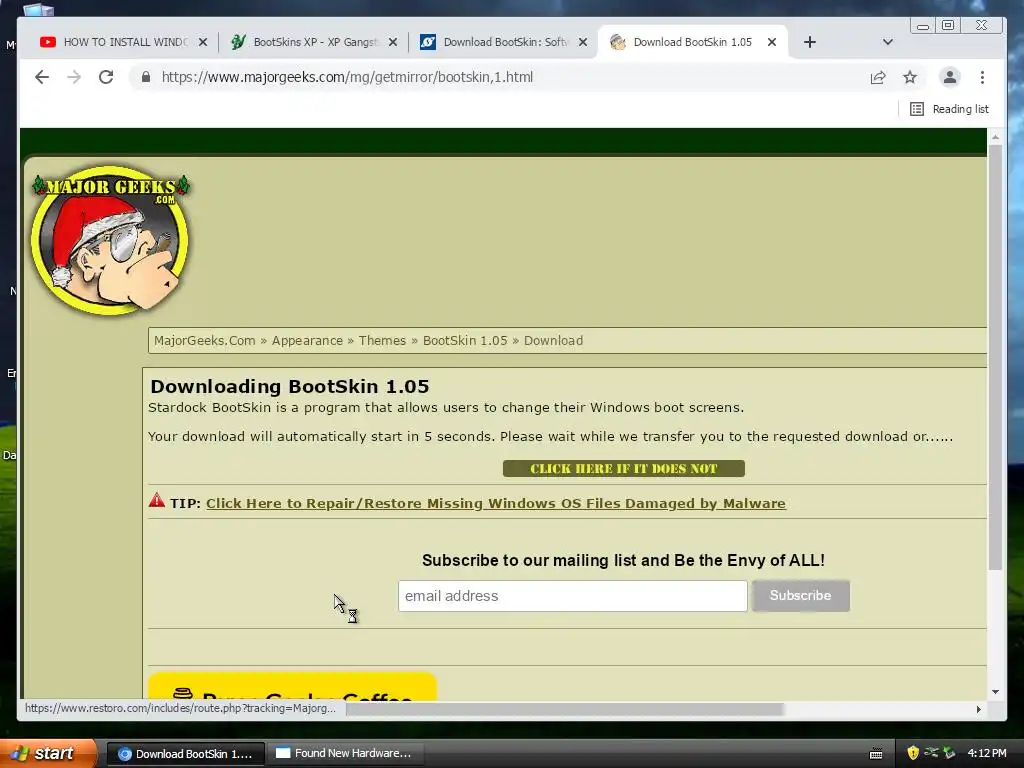This screenshot has width=1024, height=768.
Task: Open the Reading list panel
Action: 949,109
